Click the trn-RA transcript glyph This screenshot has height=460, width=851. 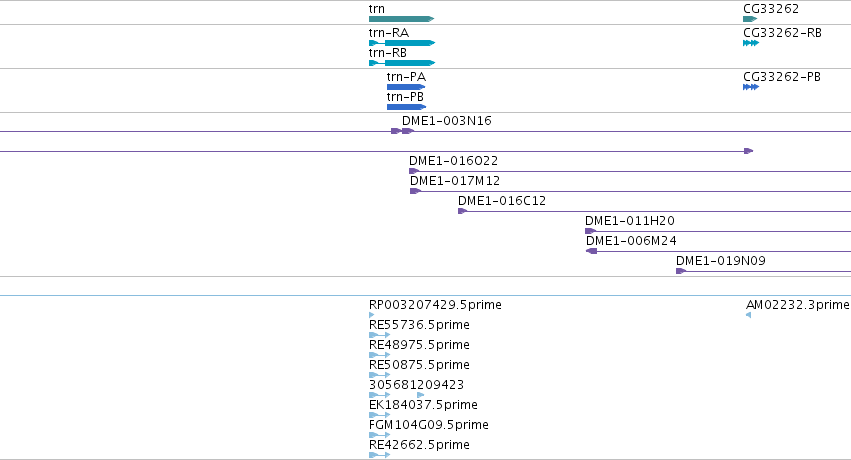point(402,43)
